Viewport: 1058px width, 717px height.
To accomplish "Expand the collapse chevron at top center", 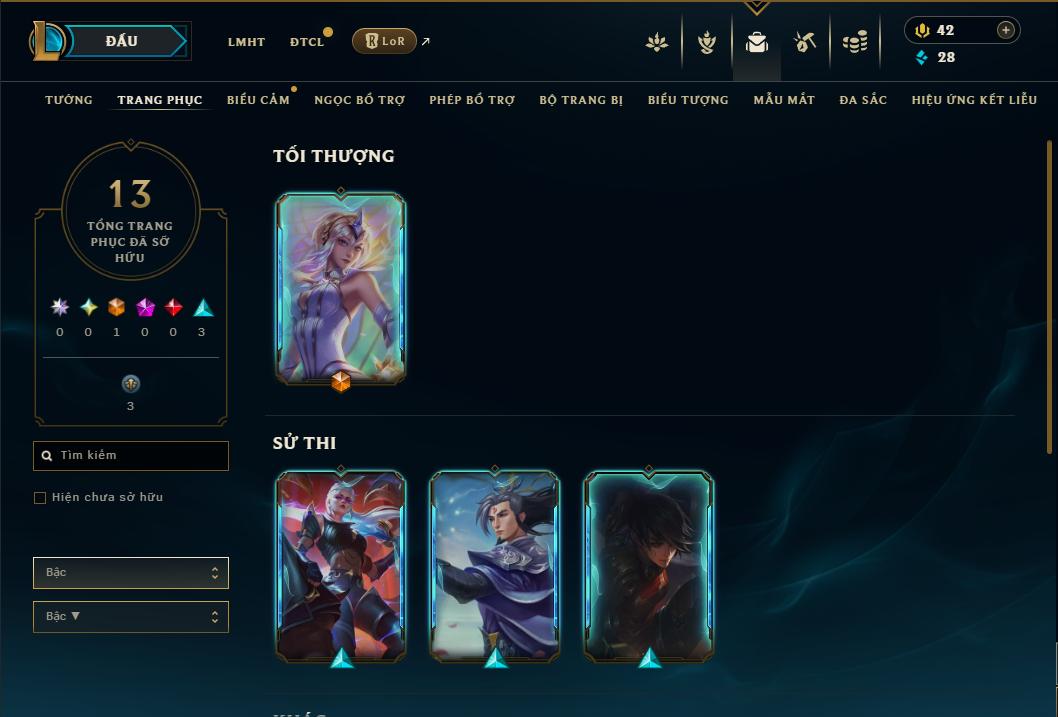I will (x=756, y=7).
